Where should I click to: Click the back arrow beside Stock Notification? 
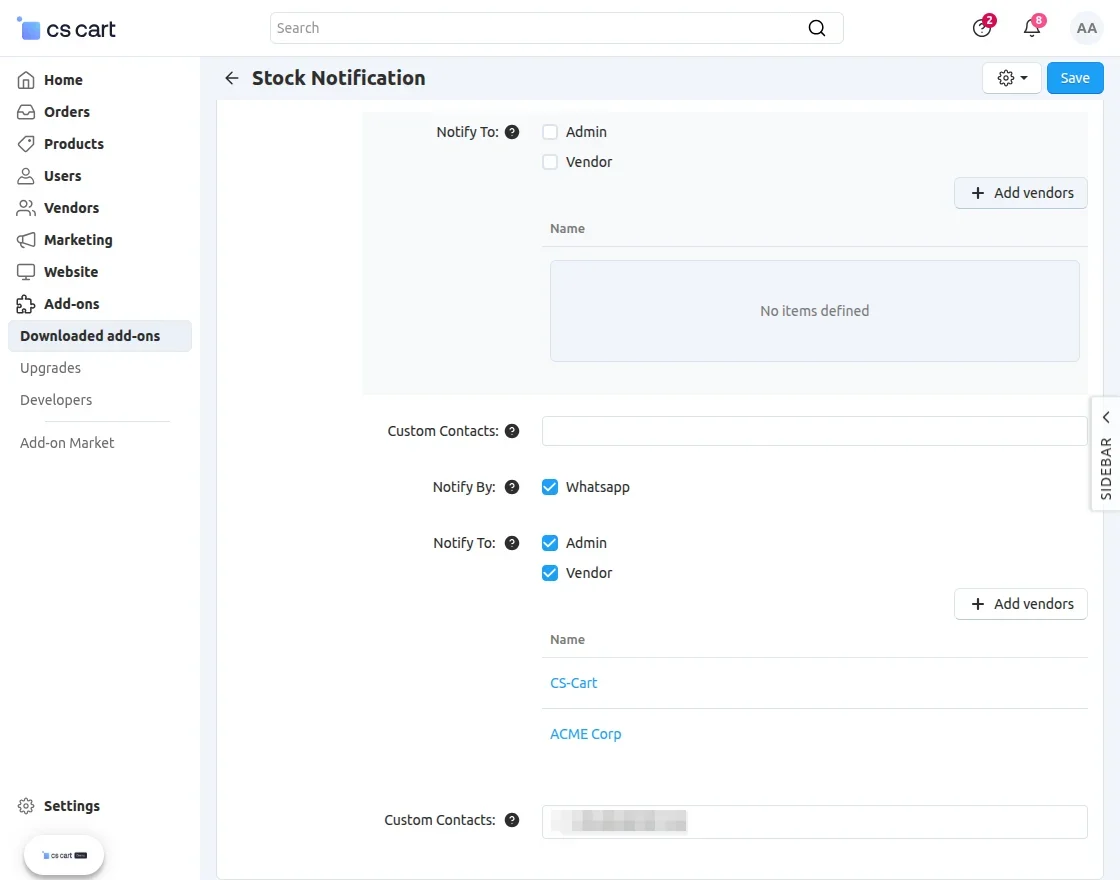[x=232, y=78]
